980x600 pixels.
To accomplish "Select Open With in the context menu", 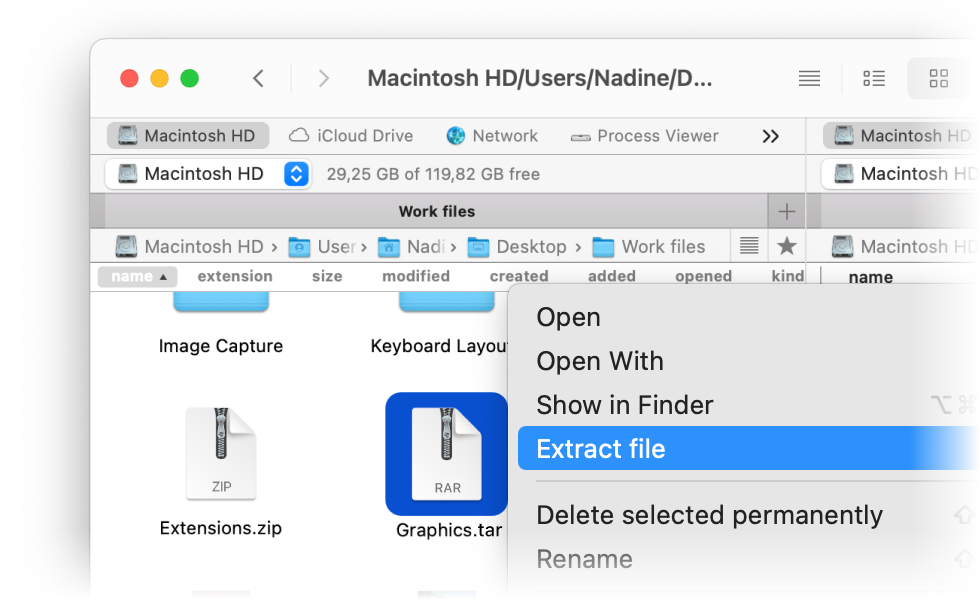I will [600, 361].
